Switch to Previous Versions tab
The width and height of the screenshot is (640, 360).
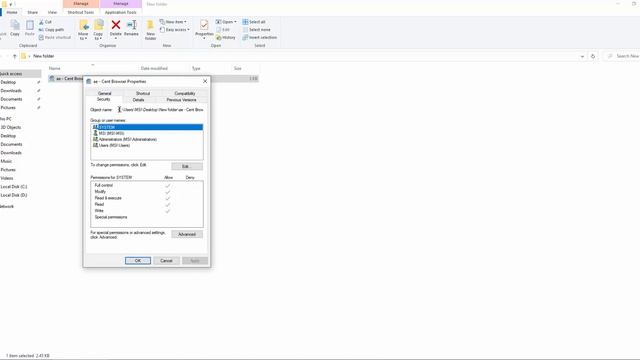pyautogui.click(x=181, y=100)
